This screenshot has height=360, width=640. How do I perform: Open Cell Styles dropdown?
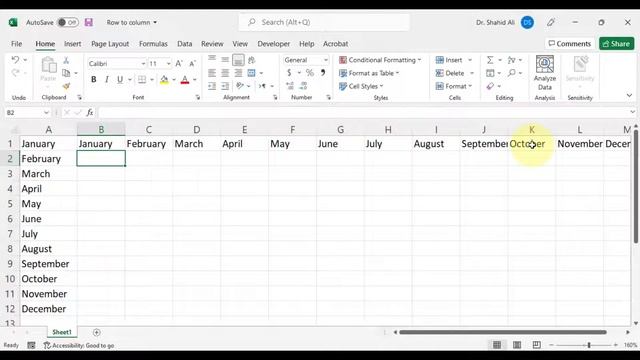tap(361, 86)
